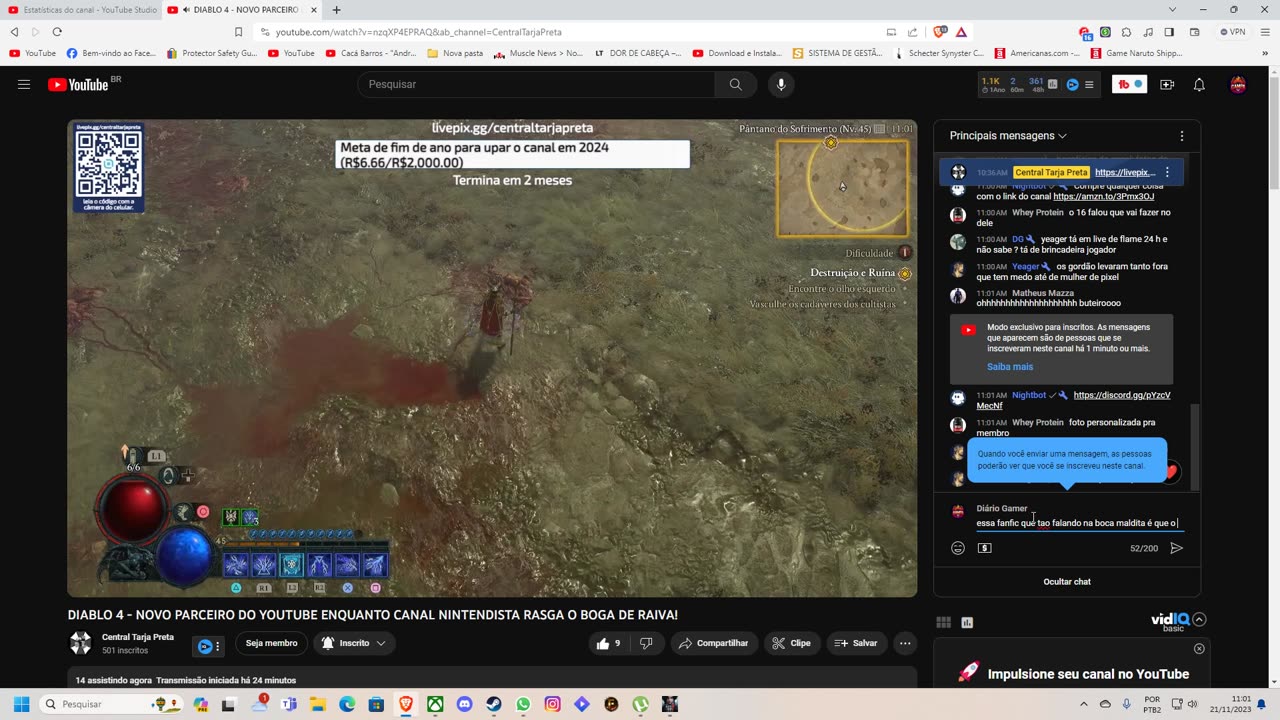The image size is (1280, 720).
Task: Open the pinned message three-dot menu
Action: click(x=1167, y=172)
